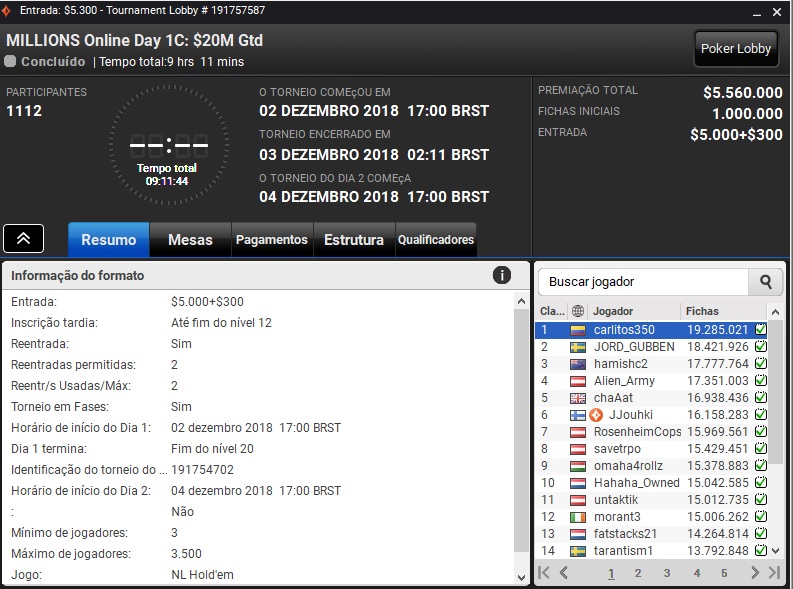Click the grey Concluído status indicator
The height and width of the screenshot is (589, 793).
click(x=10, y=62)
